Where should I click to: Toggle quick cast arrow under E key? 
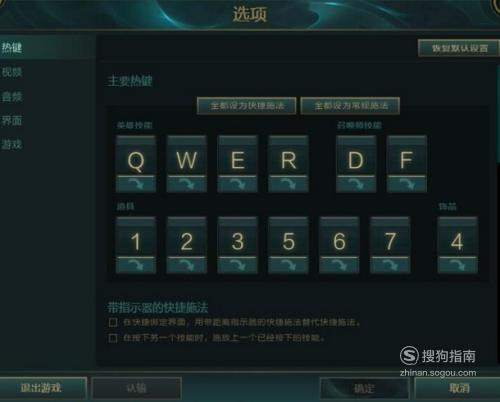(237, 184)
